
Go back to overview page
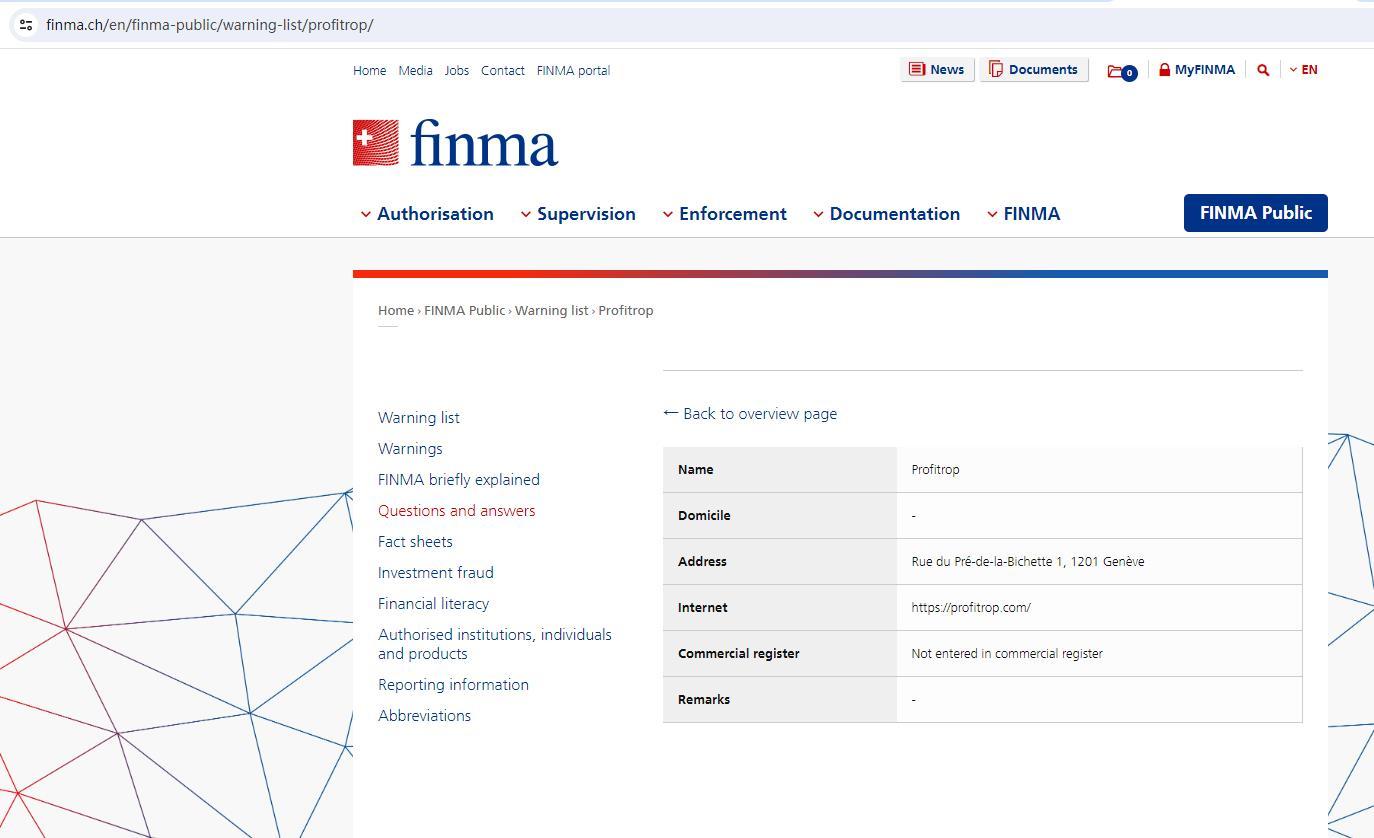(x=750, y=414)
